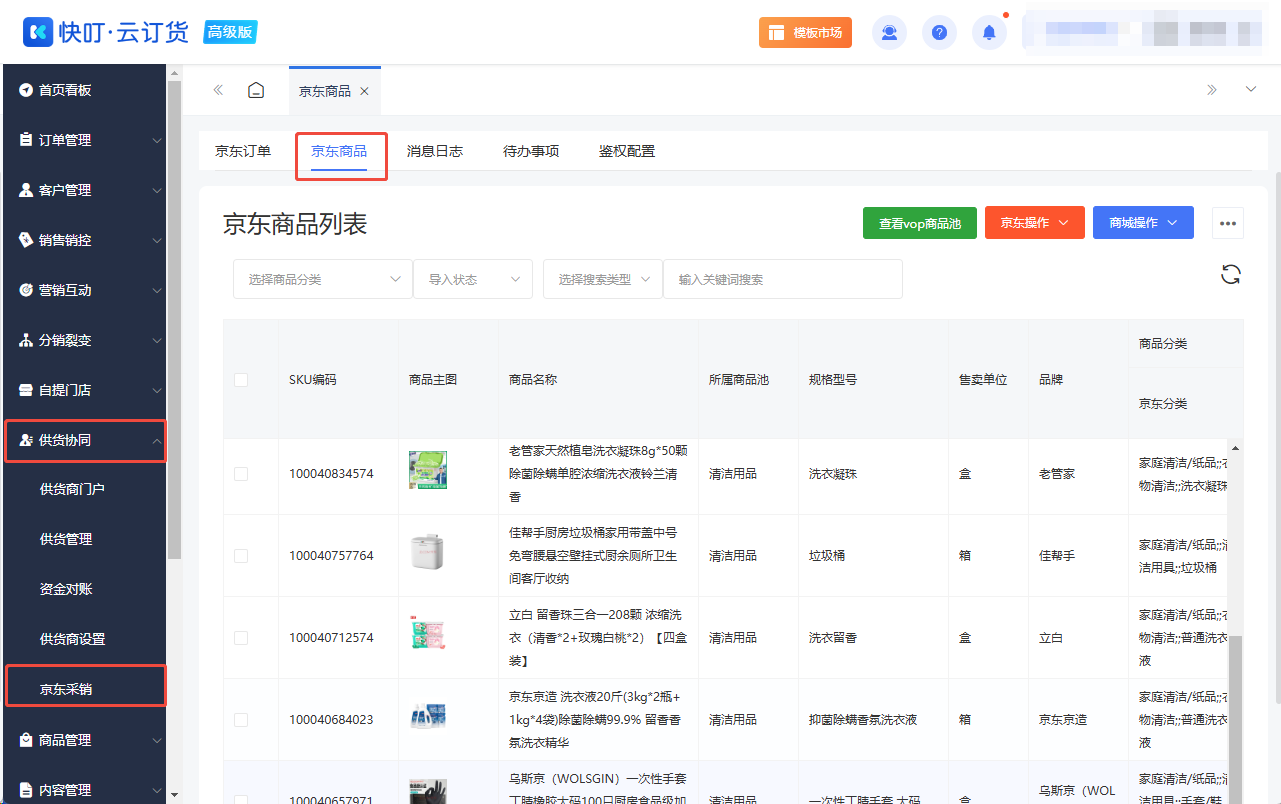1281x804 pixels.
Task: Switch to 待办事项 tab
Action: (x=531, y=152)
